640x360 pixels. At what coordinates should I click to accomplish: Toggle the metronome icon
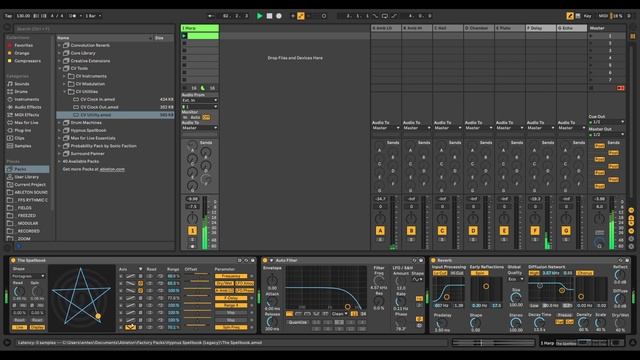(x=72, y=16)
